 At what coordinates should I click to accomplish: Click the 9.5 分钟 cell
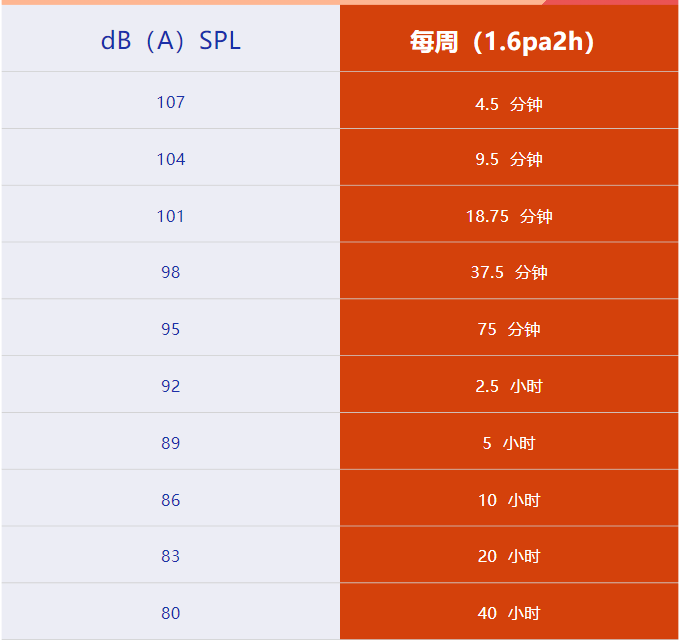(509, 159)
